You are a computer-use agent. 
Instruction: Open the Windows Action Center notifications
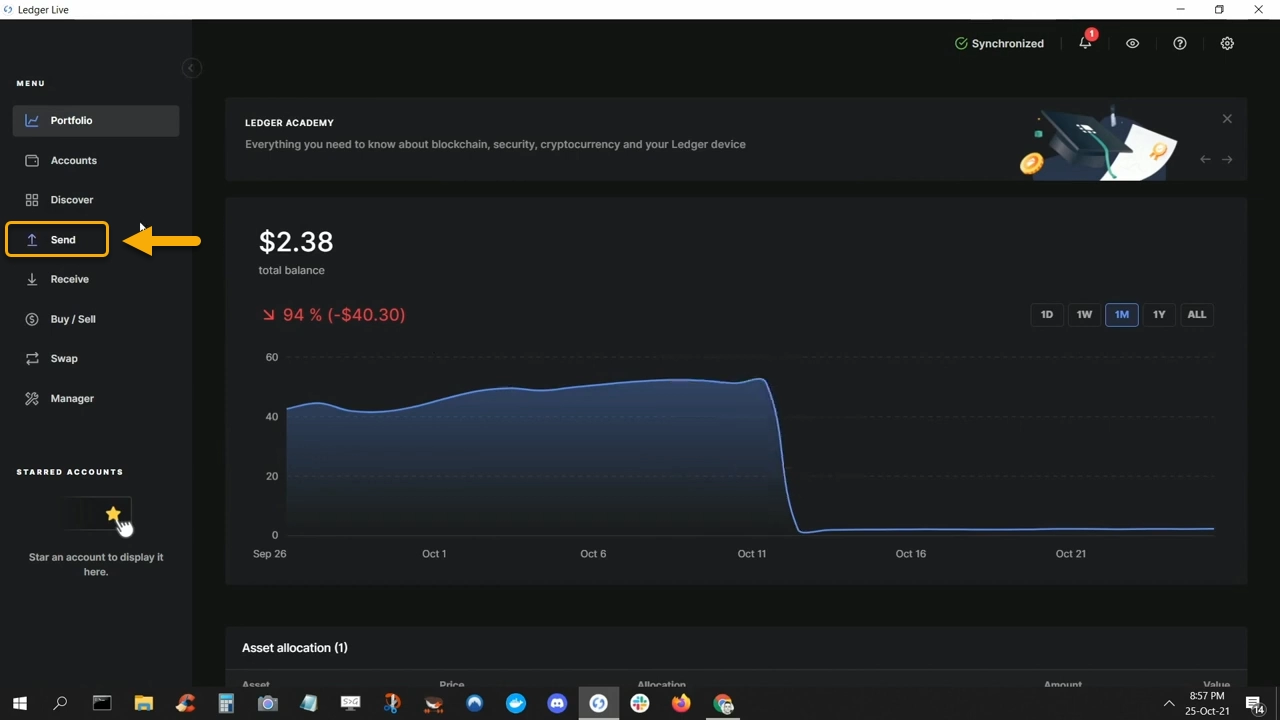(1254, 704)
